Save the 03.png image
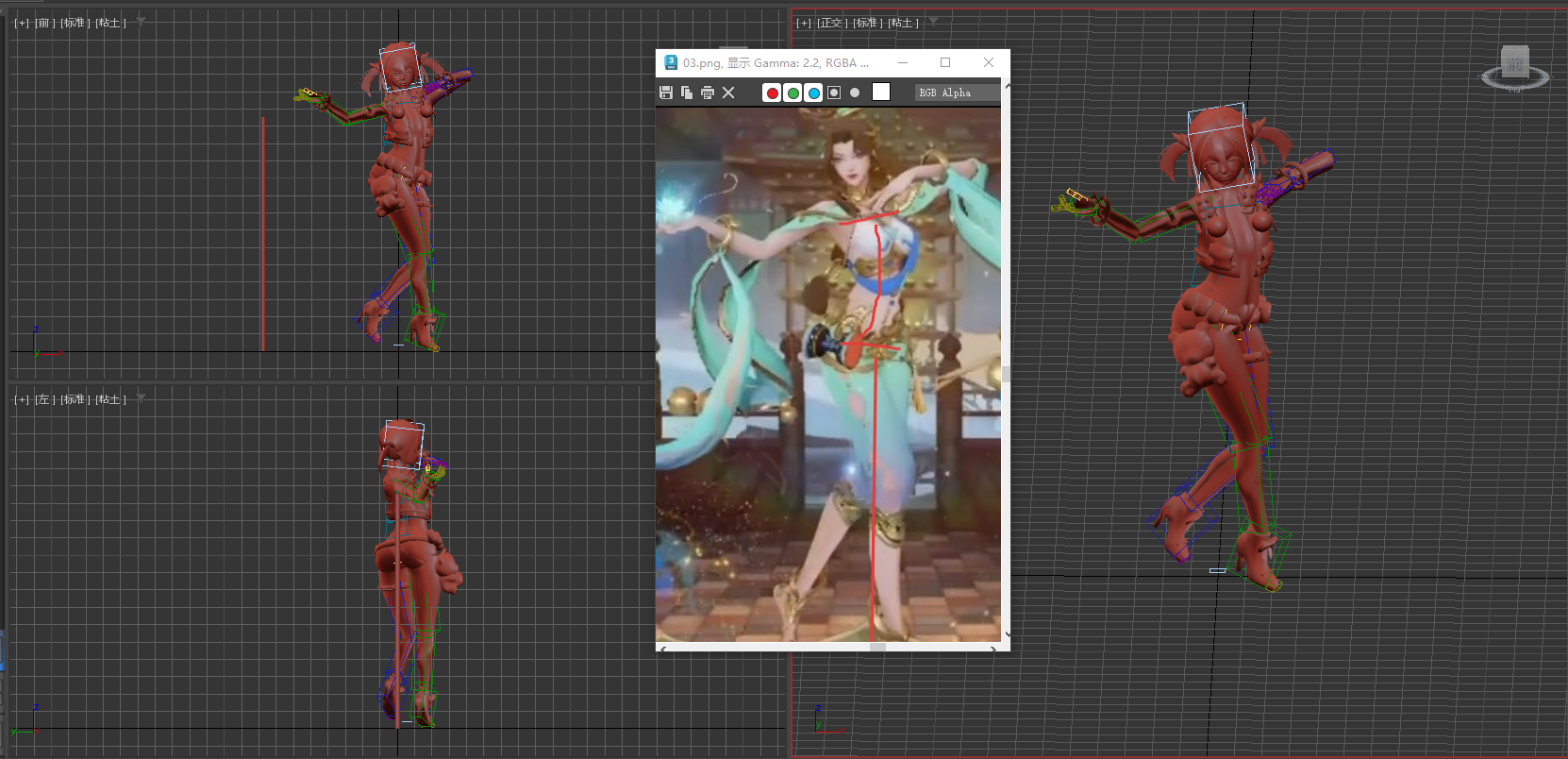 click(666, 93)
